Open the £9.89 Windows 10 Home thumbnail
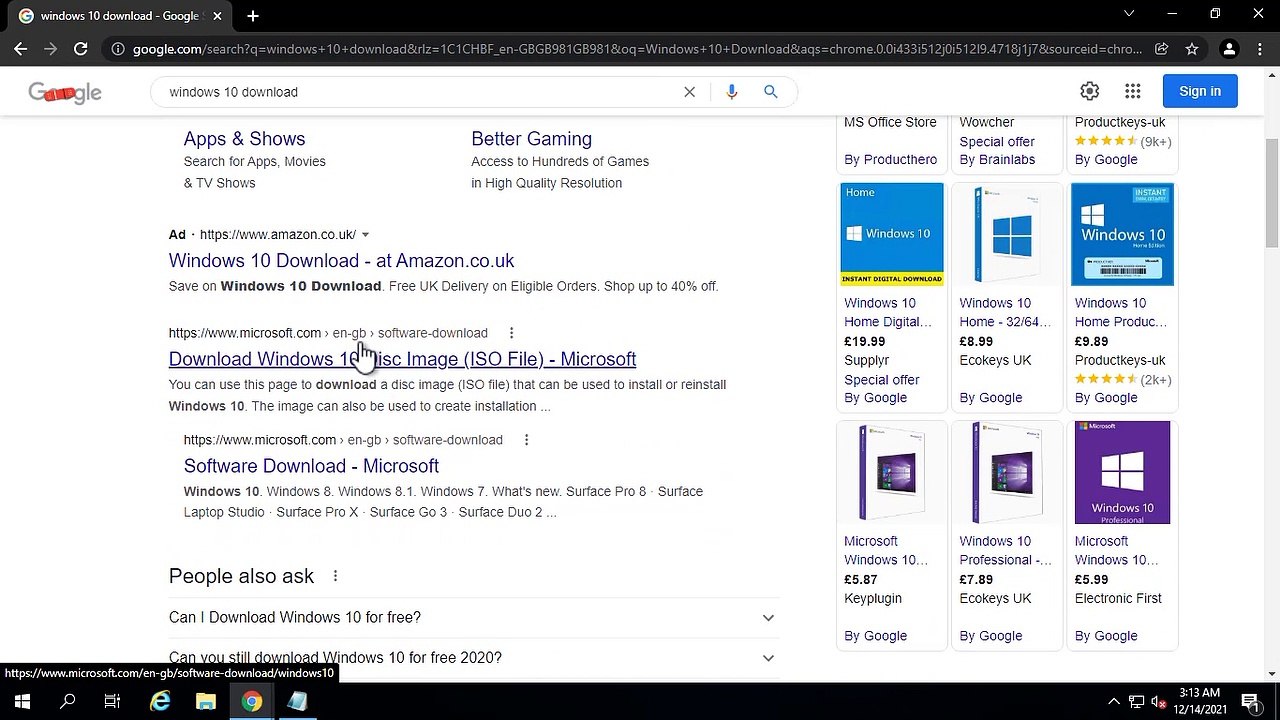The image size is (1280, 720). click(x=1122, y=234)
